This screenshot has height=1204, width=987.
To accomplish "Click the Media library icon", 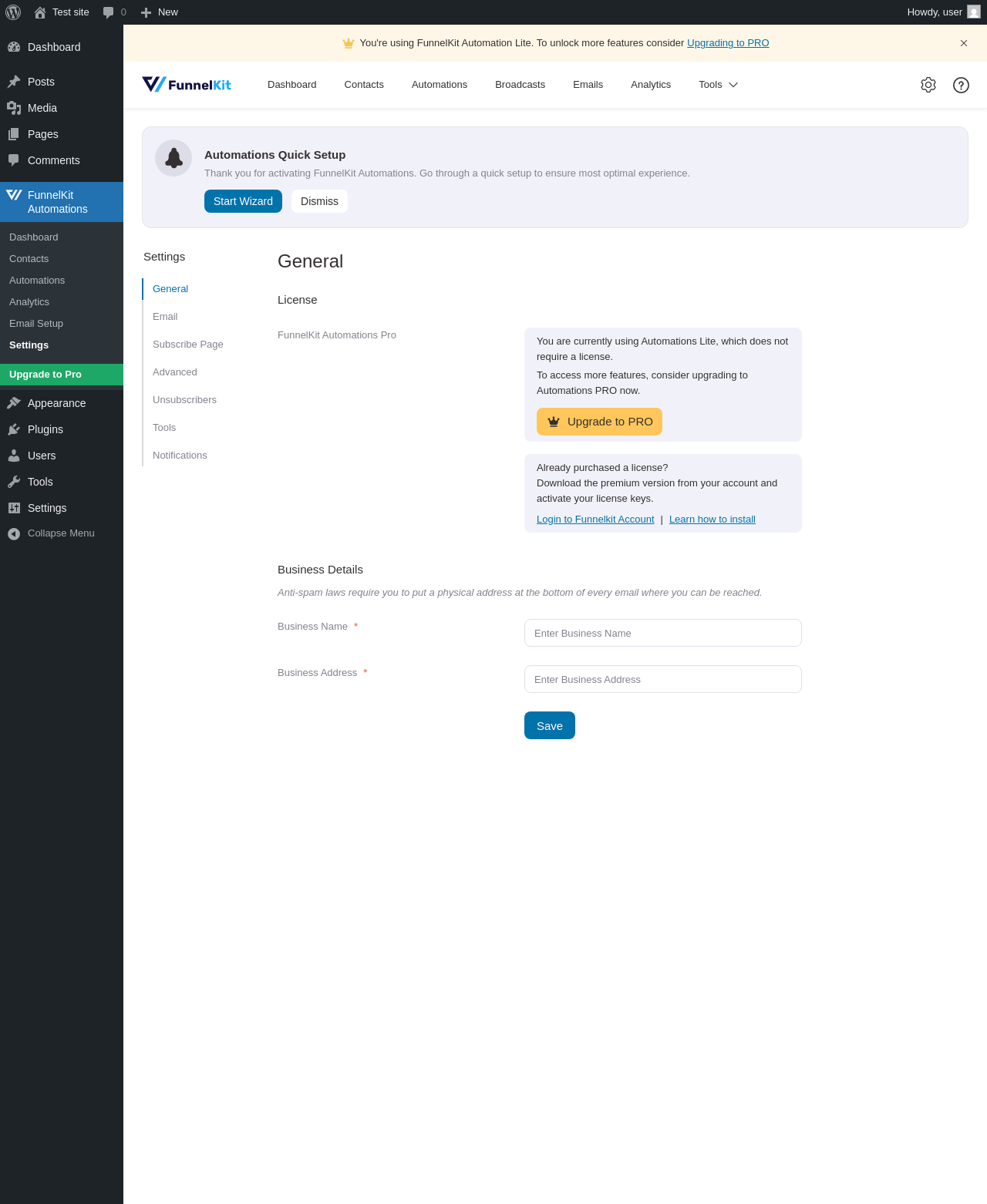I will point(14,108).
